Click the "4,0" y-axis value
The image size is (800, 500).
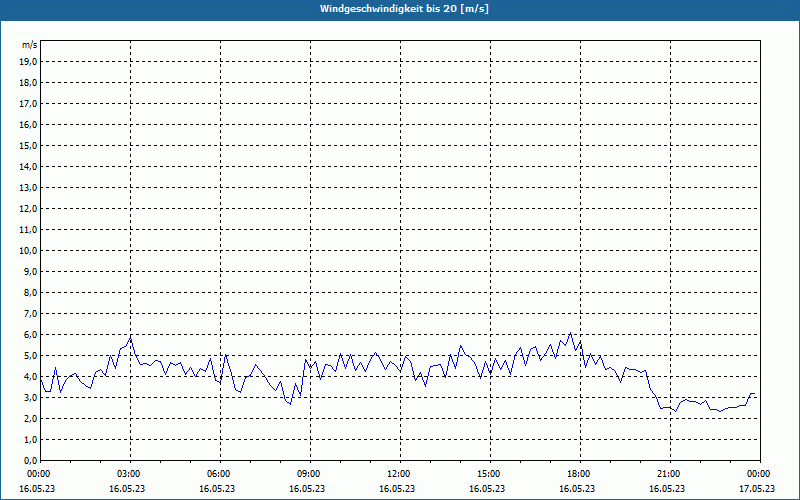30,377
